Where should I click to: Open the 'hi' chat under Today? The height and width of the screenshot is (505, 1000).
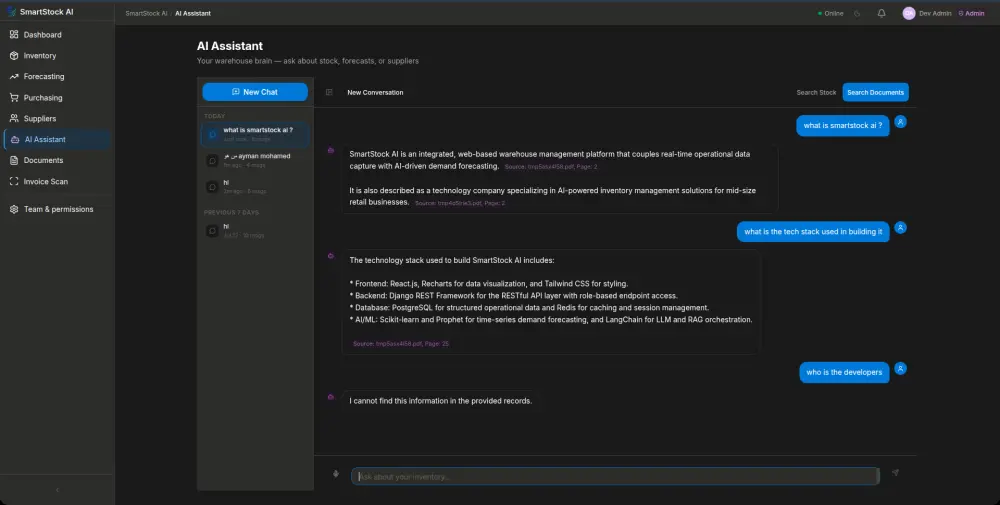pyautogui.click(x=255, y=186)
